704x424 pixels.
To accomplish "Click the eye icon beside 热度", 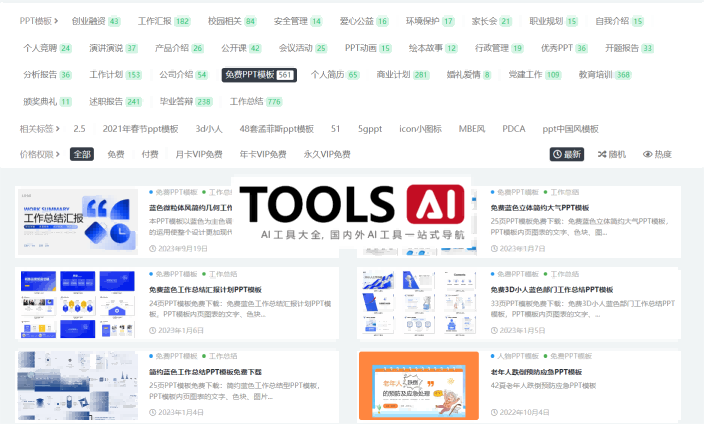I will click(648, 154).
